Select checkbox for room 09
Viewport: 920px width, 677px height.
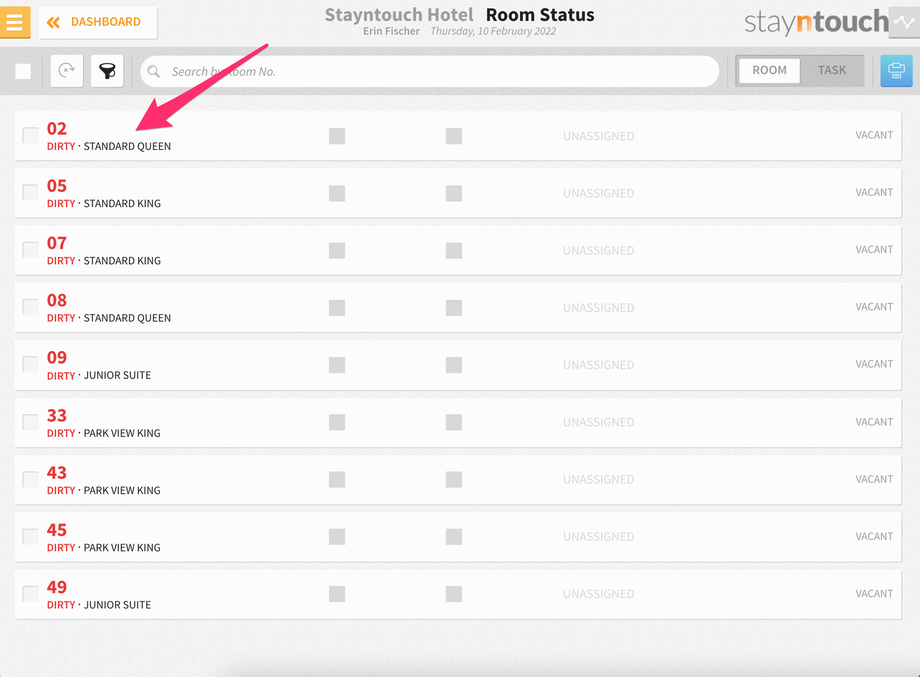click(x=31, y=364)
